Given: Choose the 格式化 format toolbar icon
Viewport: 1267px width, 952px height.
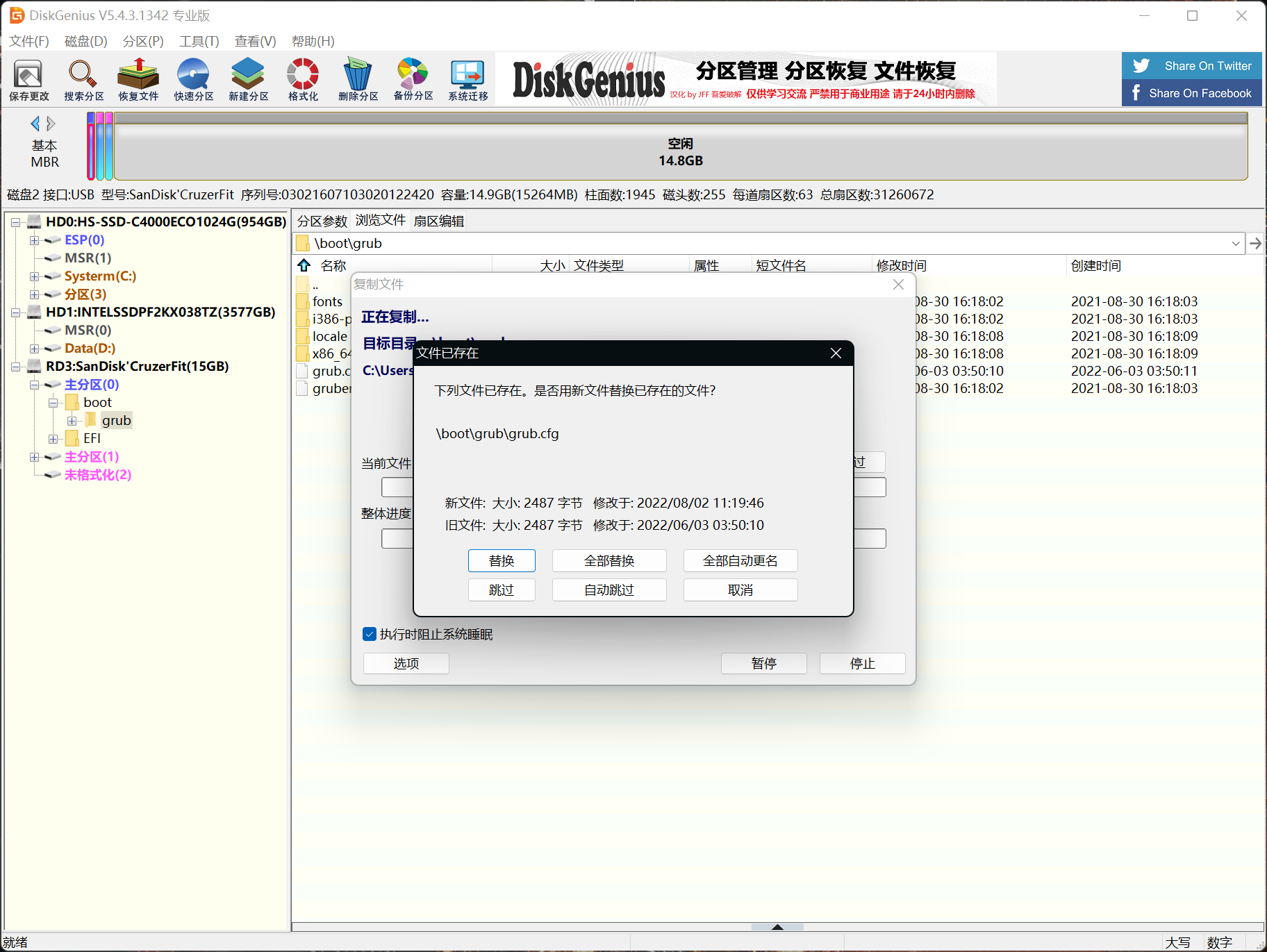Looking at the screenshot, I should (x=303, y=80).
